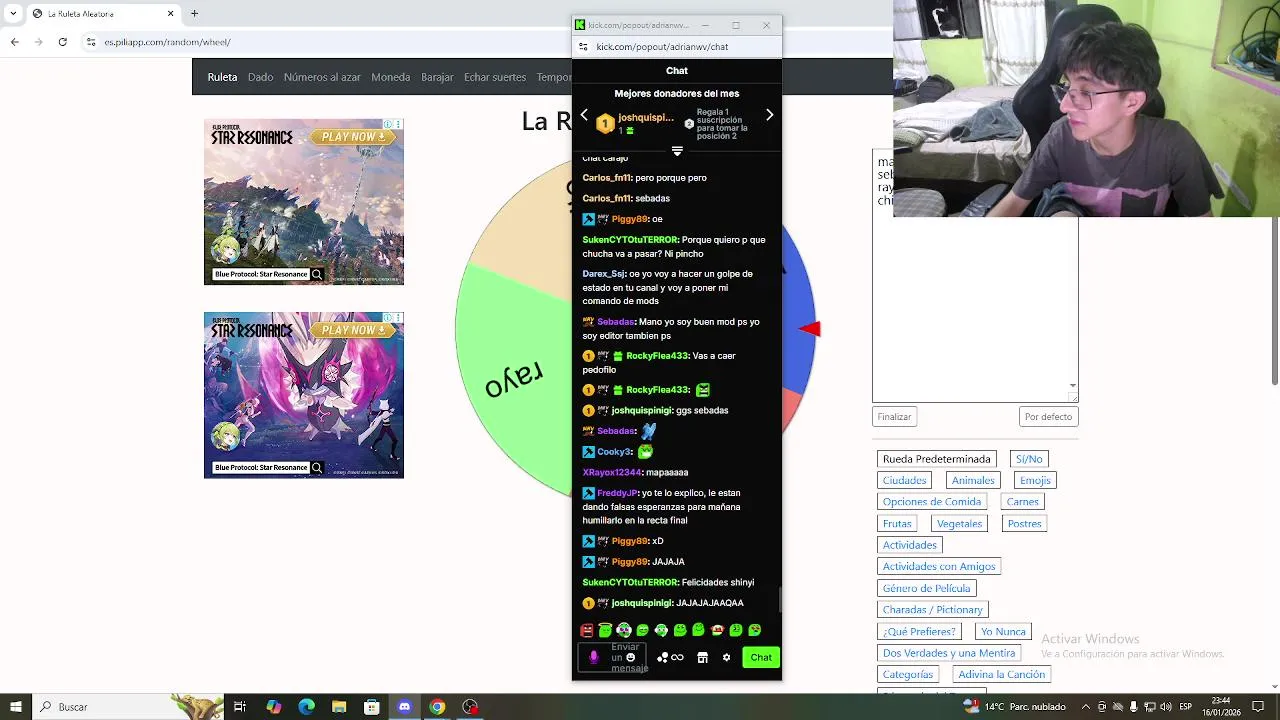Close the La Ruleta Aleatoria tab
The width and height of the screenshot is (1280, 720).
[x=170, y=14]
